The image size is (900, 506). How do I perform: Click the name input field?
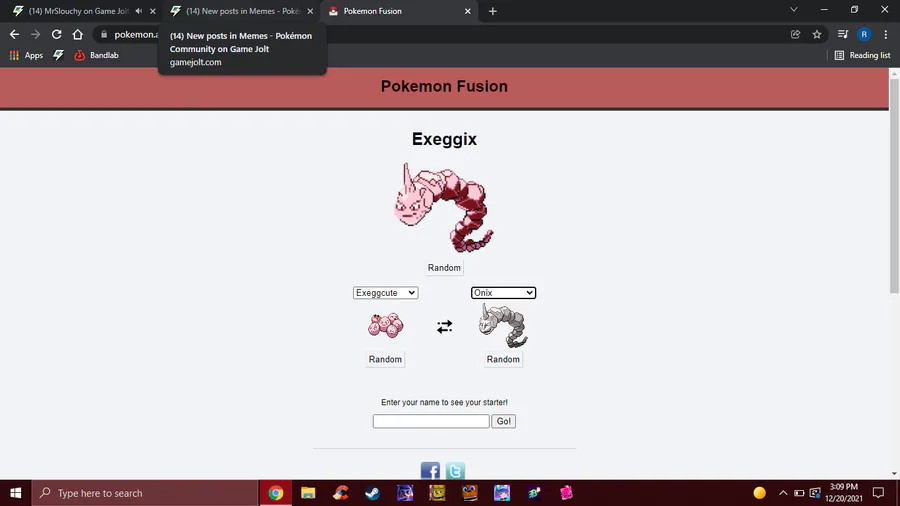point(431,421)
